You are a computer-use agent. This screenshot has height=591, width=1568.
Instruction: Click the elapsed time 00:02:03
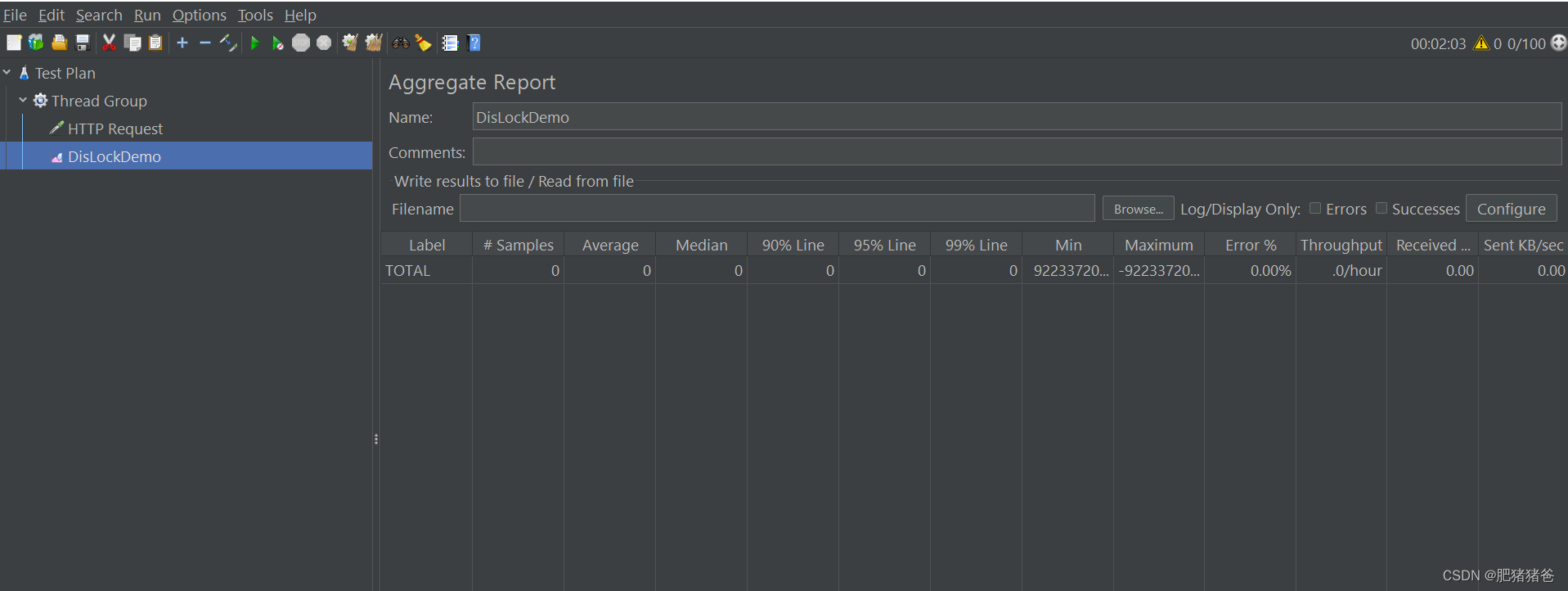pyautogui.click(x=1438, y=44)
